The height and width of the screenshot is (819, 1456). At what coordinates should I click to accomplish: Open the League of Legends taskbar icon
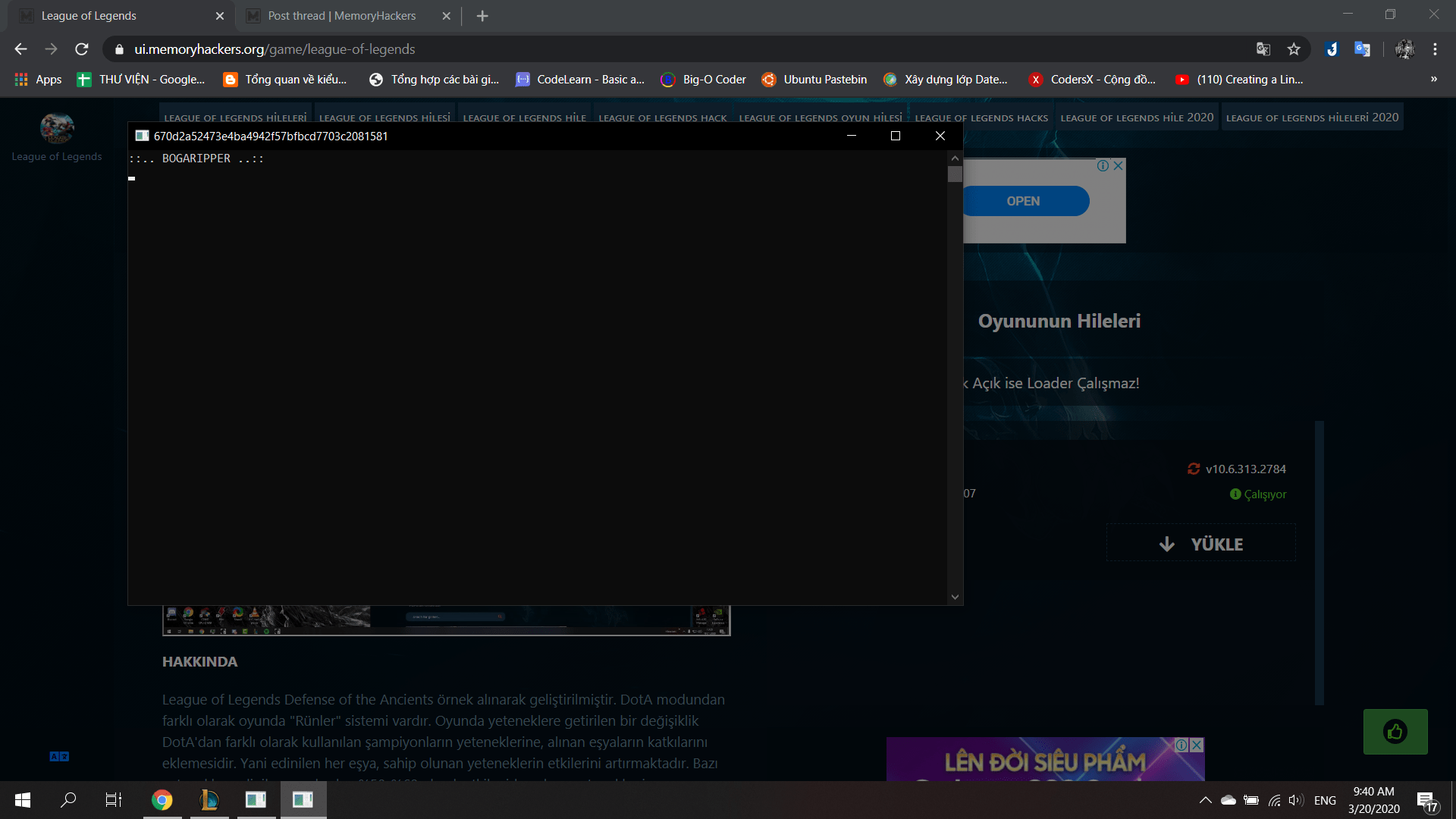click(x=209, y=800)
